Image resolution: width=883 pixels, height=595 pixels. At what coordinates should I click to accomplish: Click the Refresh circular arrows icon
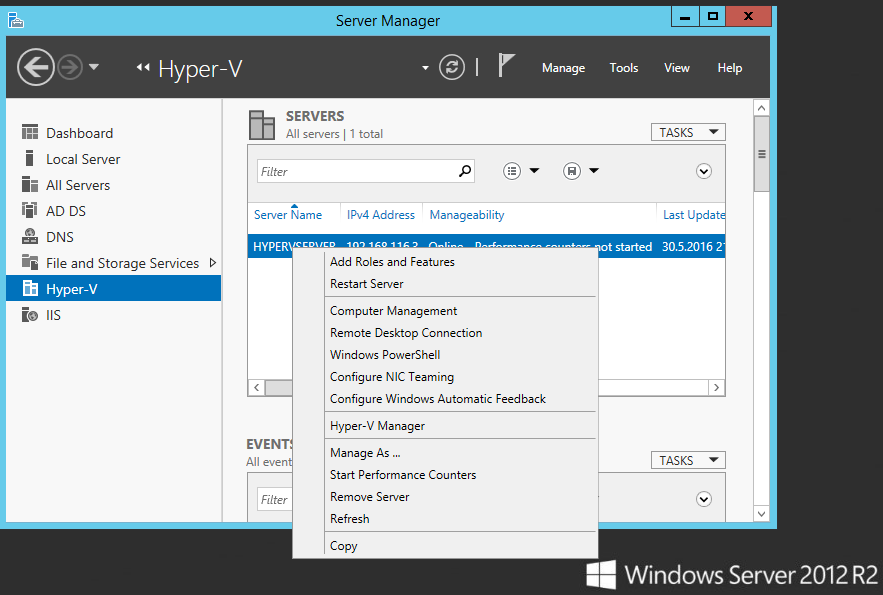click(452, 68)
